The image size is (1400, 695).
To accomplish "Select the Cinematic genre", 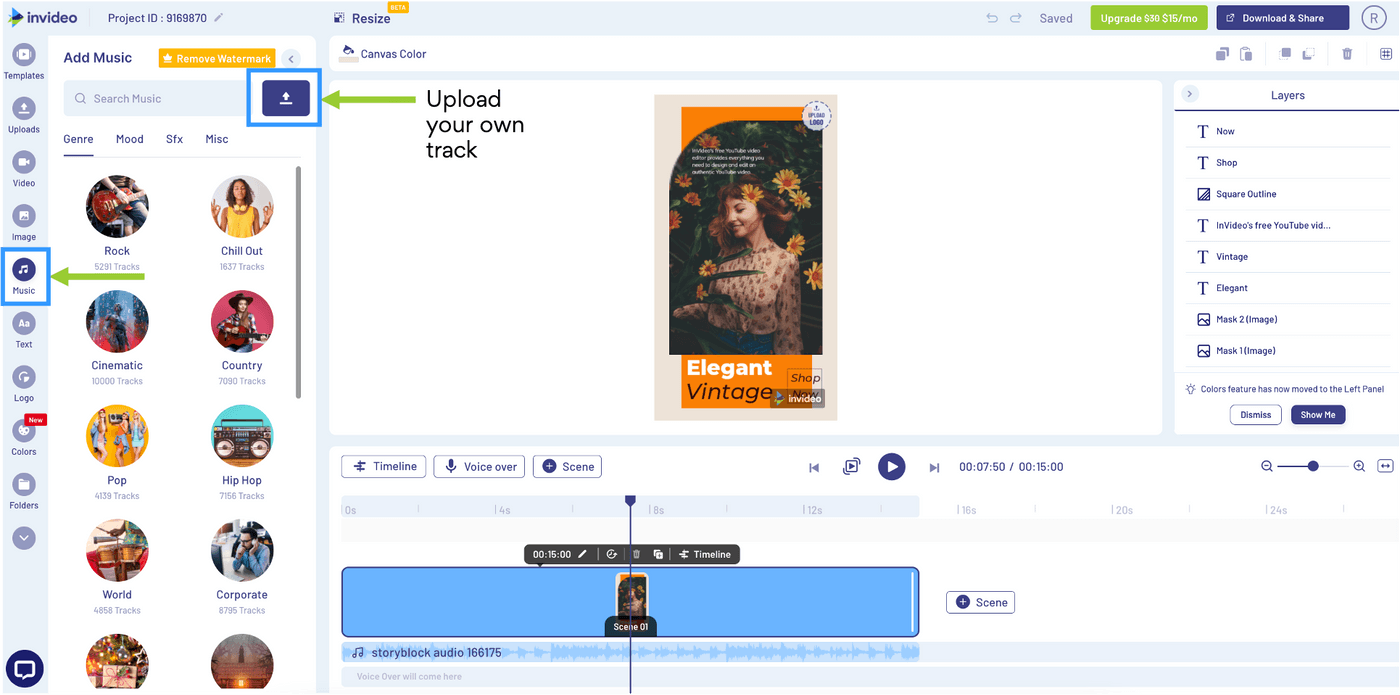I will point(117,322).
